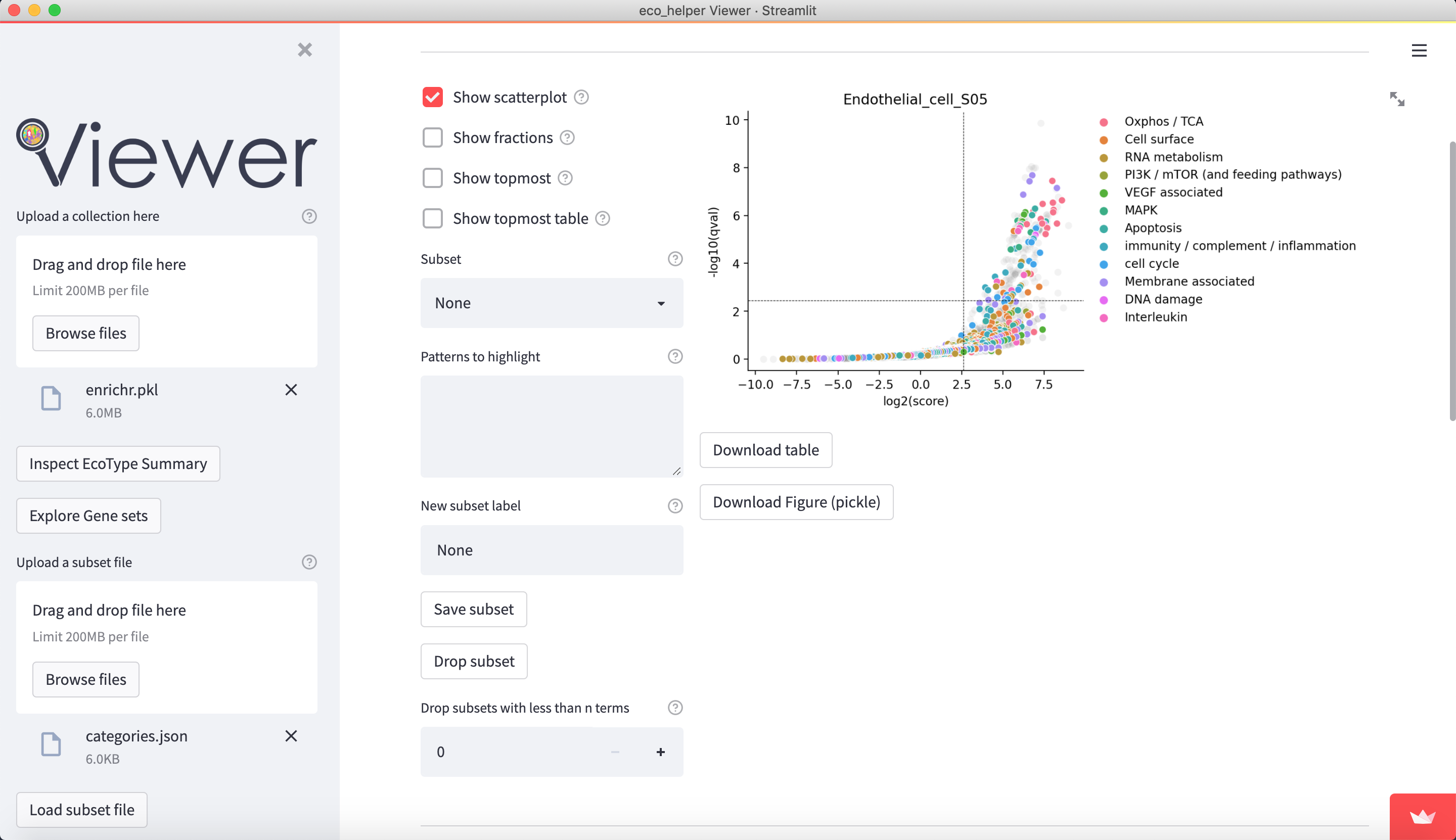Expand the scatterplot to fullscreen
This screenshot has width=1456, height=840.
(1396, 99)
